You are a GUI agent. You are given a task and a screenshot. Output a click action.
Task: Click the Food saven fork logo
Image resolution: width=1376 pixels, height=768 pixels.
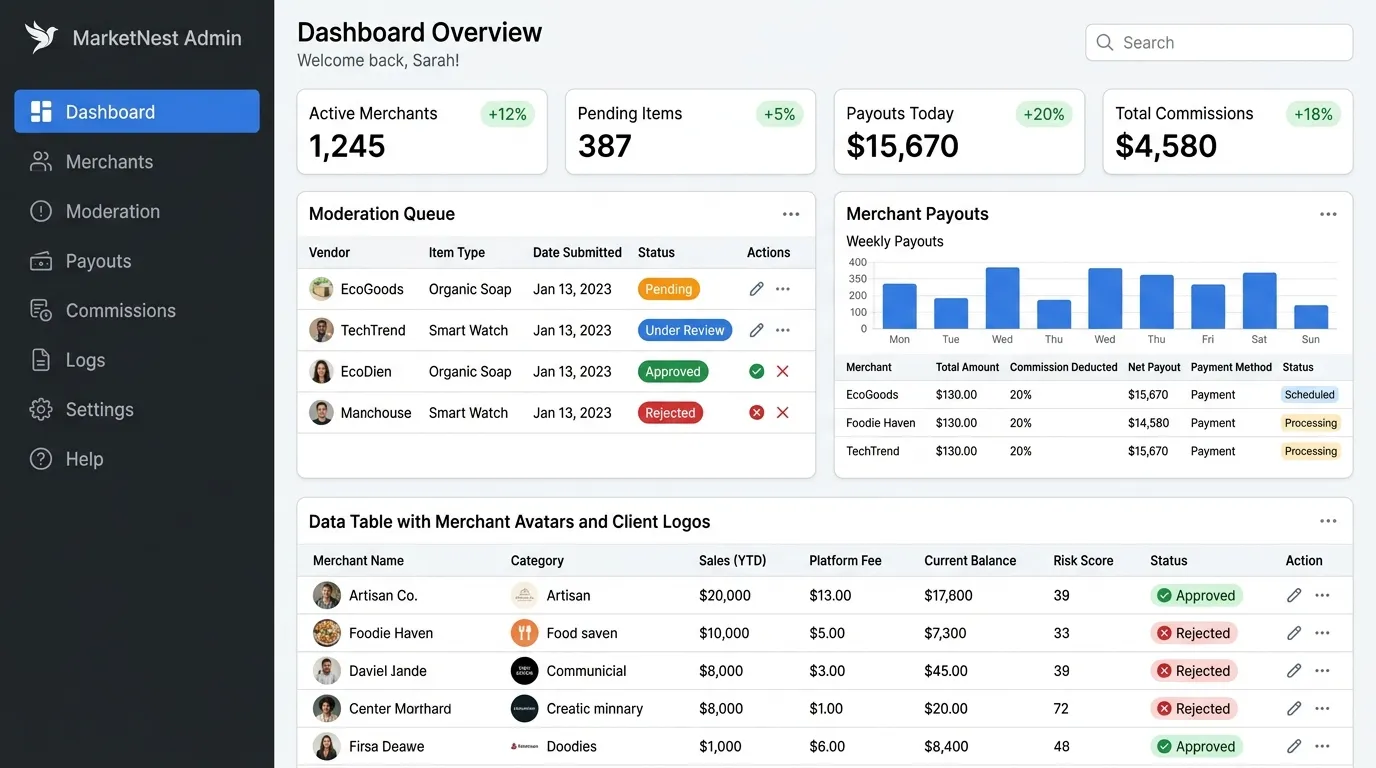(525, 633)
